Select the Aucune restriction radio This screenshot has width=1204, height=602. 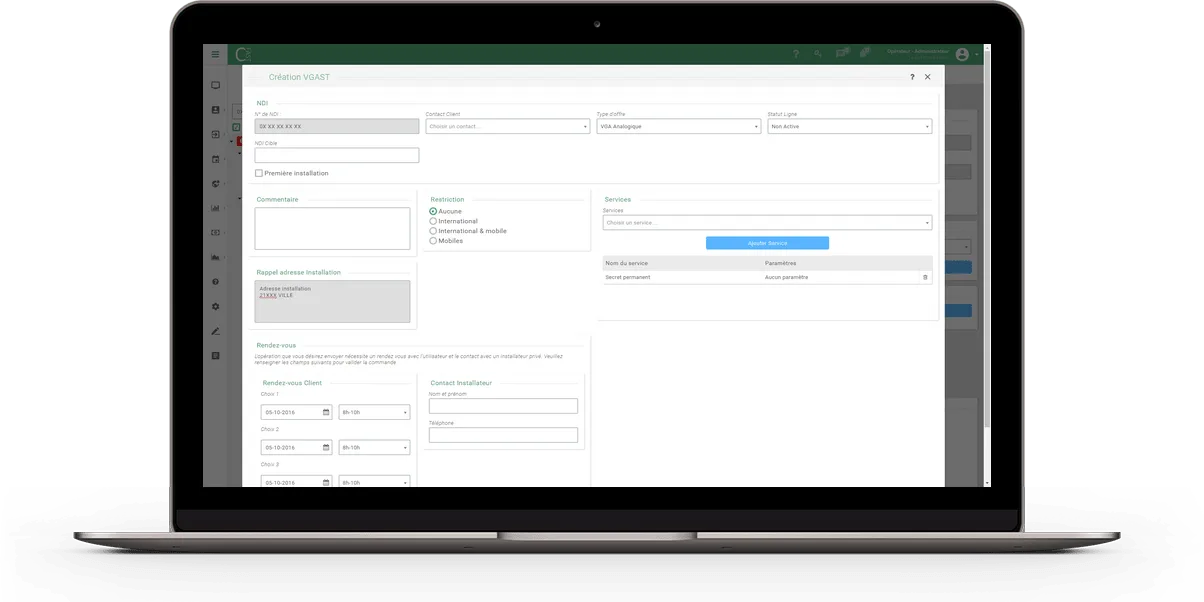[x=433, y=211]
